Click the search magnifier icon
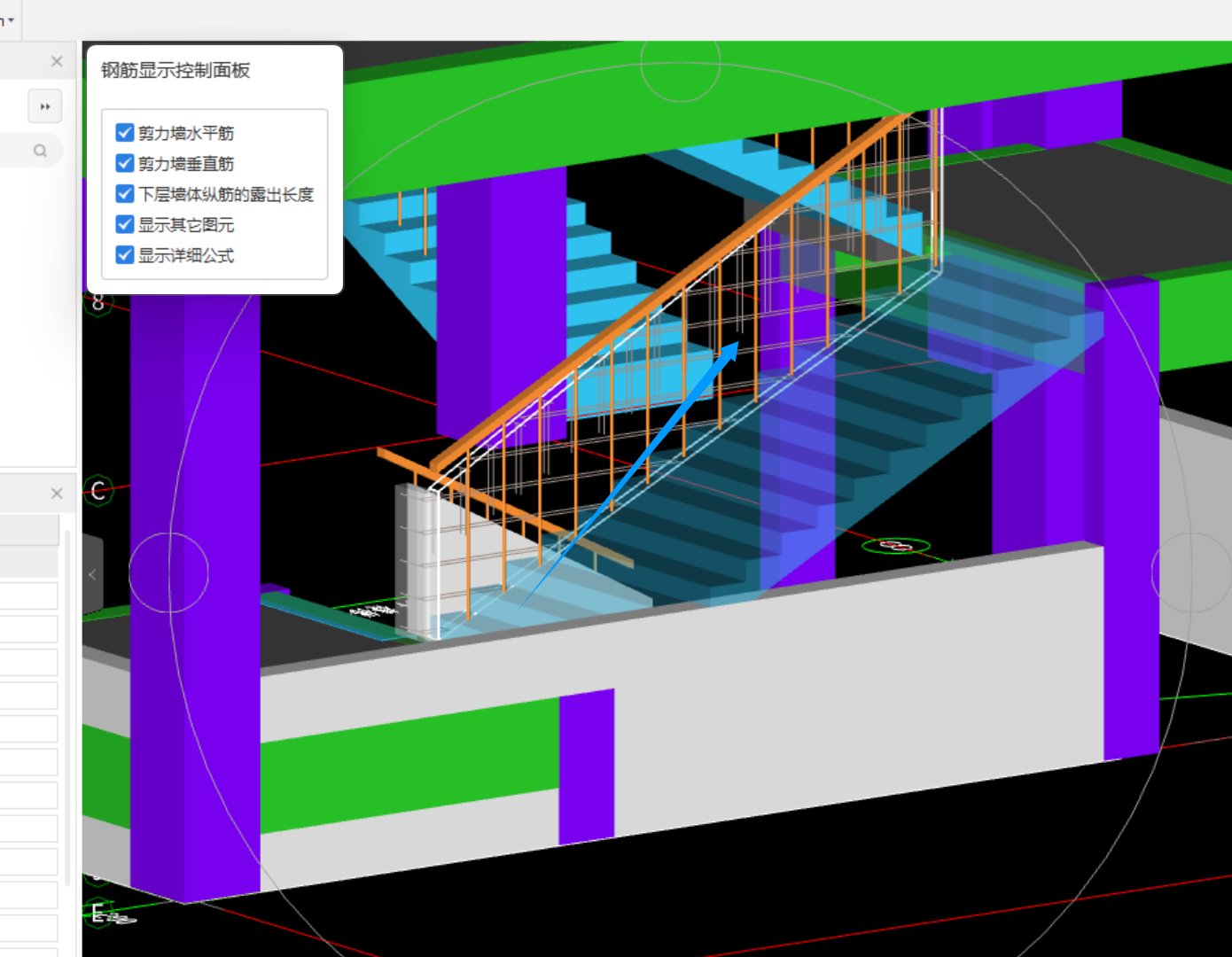 (x=40, y=151)
